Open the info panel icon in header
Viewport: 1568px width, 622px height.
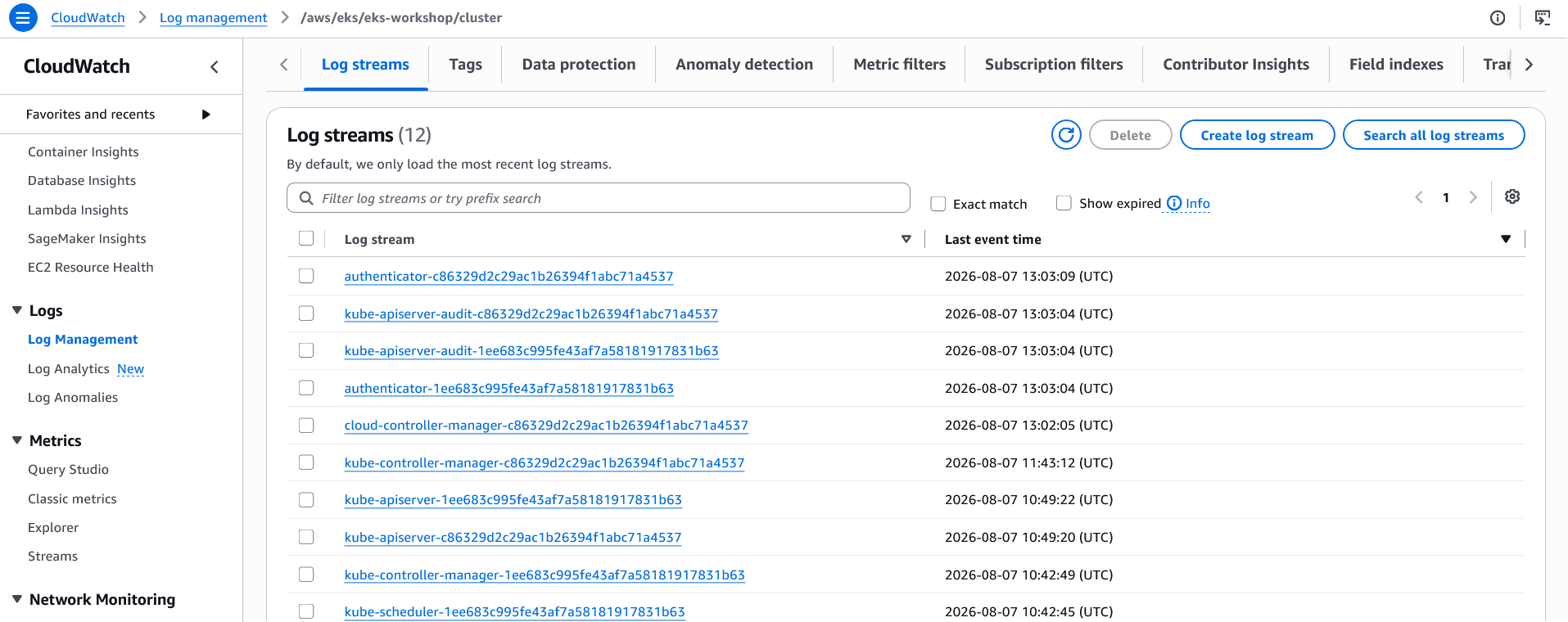tap(1498, 18)
